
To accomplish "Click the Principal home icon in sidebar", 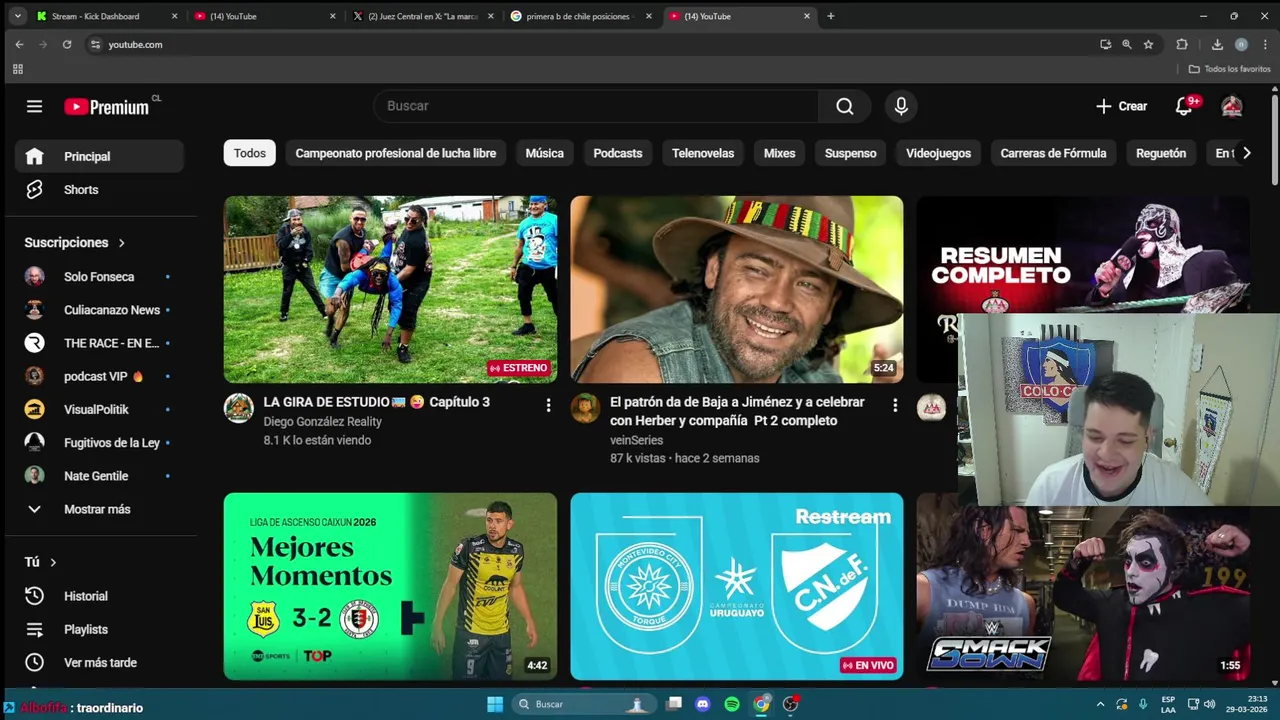I will coord(34,156).
